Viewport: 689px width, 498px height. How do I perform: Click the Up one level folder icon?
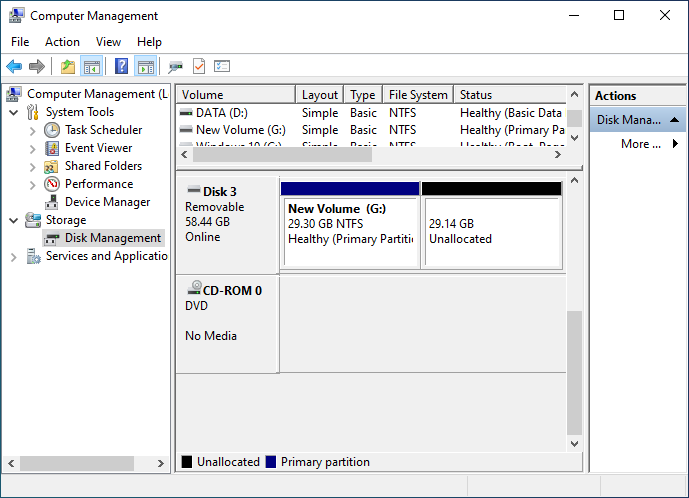pyautogui.click(x=68, y=66)
